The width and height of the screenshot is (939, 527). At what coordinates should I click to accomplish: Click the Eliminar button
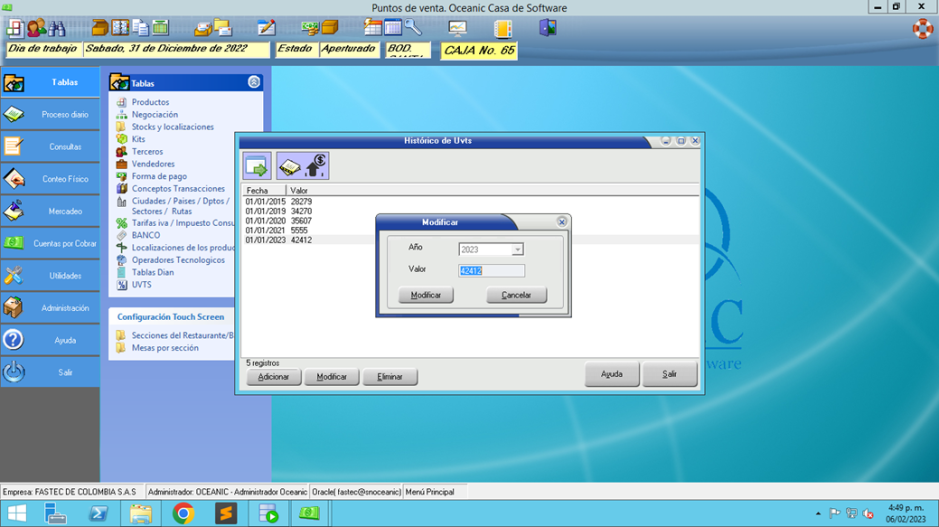(390, 377)
